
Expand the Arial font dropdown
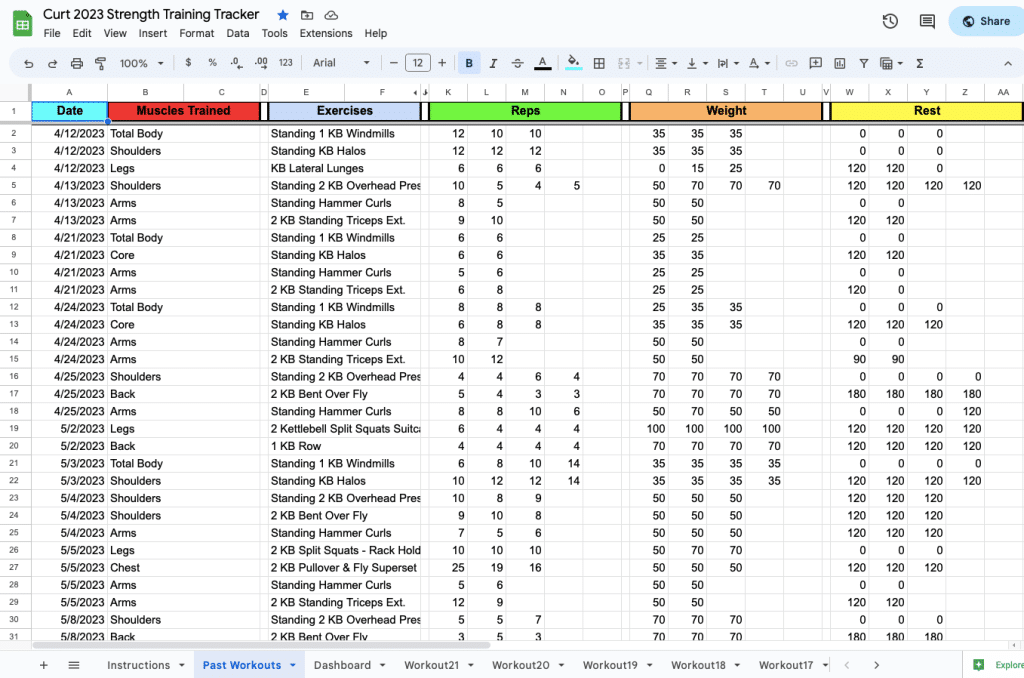[x=341, y=63]
